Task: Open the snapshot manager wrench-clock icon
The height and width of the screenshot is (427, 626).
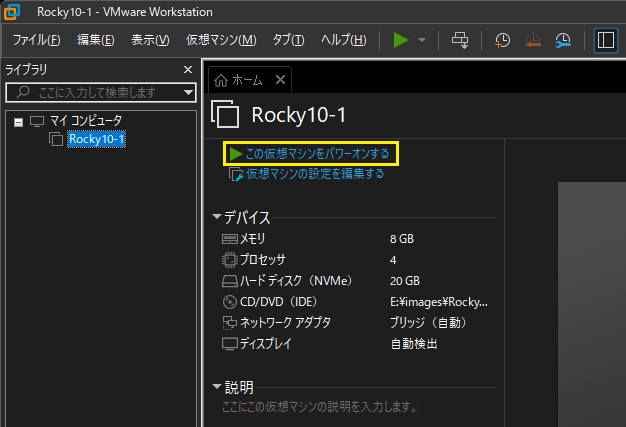Action: 563,40
